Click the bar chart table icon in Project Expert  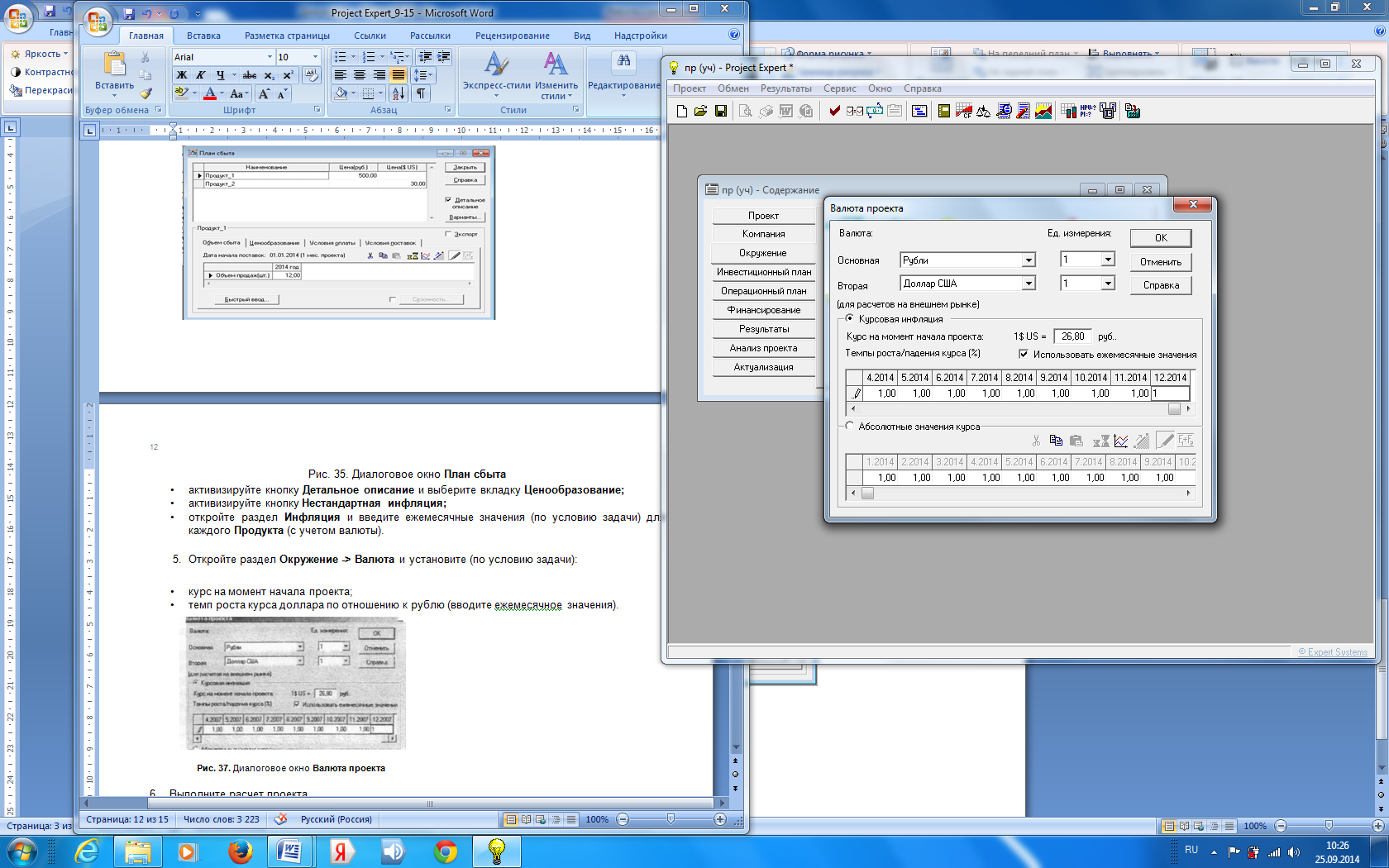1068,111
